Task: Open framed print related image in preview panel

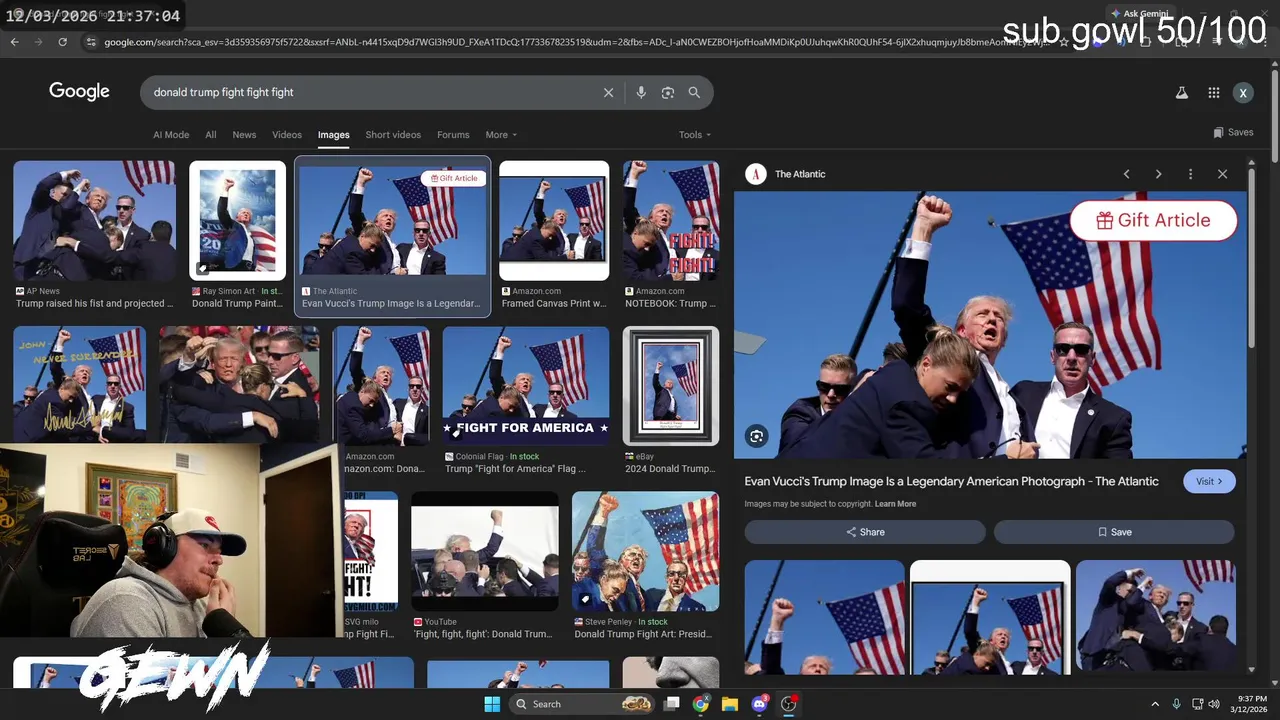Action: [x=990, y=617]
